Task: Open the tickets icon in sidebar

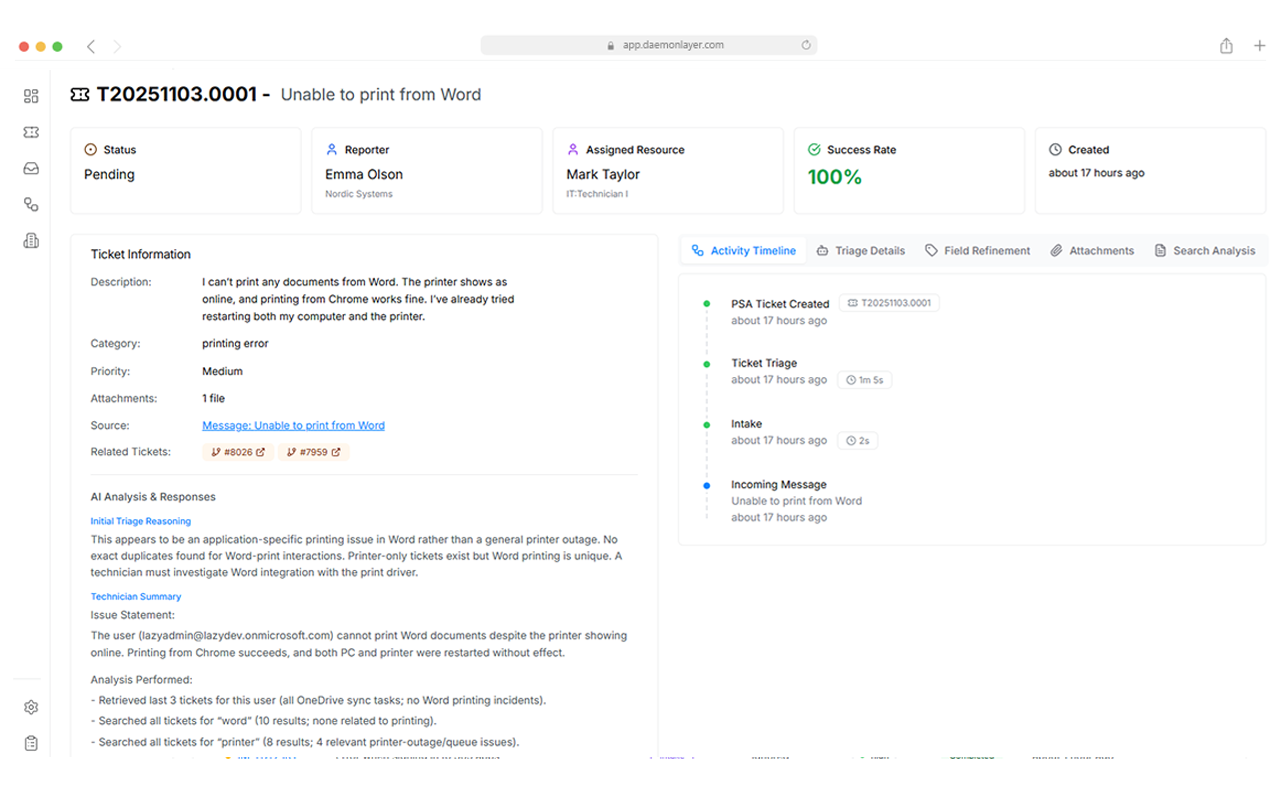Action: 31,132
